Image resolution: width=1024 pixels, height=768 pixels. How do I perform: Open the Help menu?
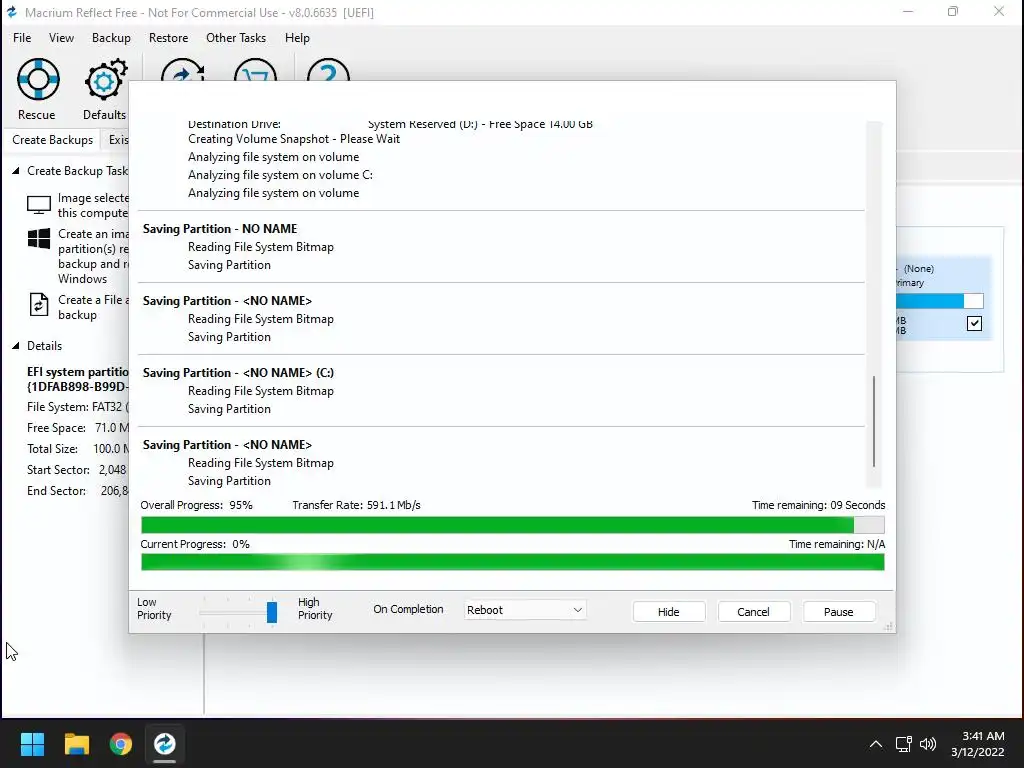pyautogui.click(x=297, y=38)
